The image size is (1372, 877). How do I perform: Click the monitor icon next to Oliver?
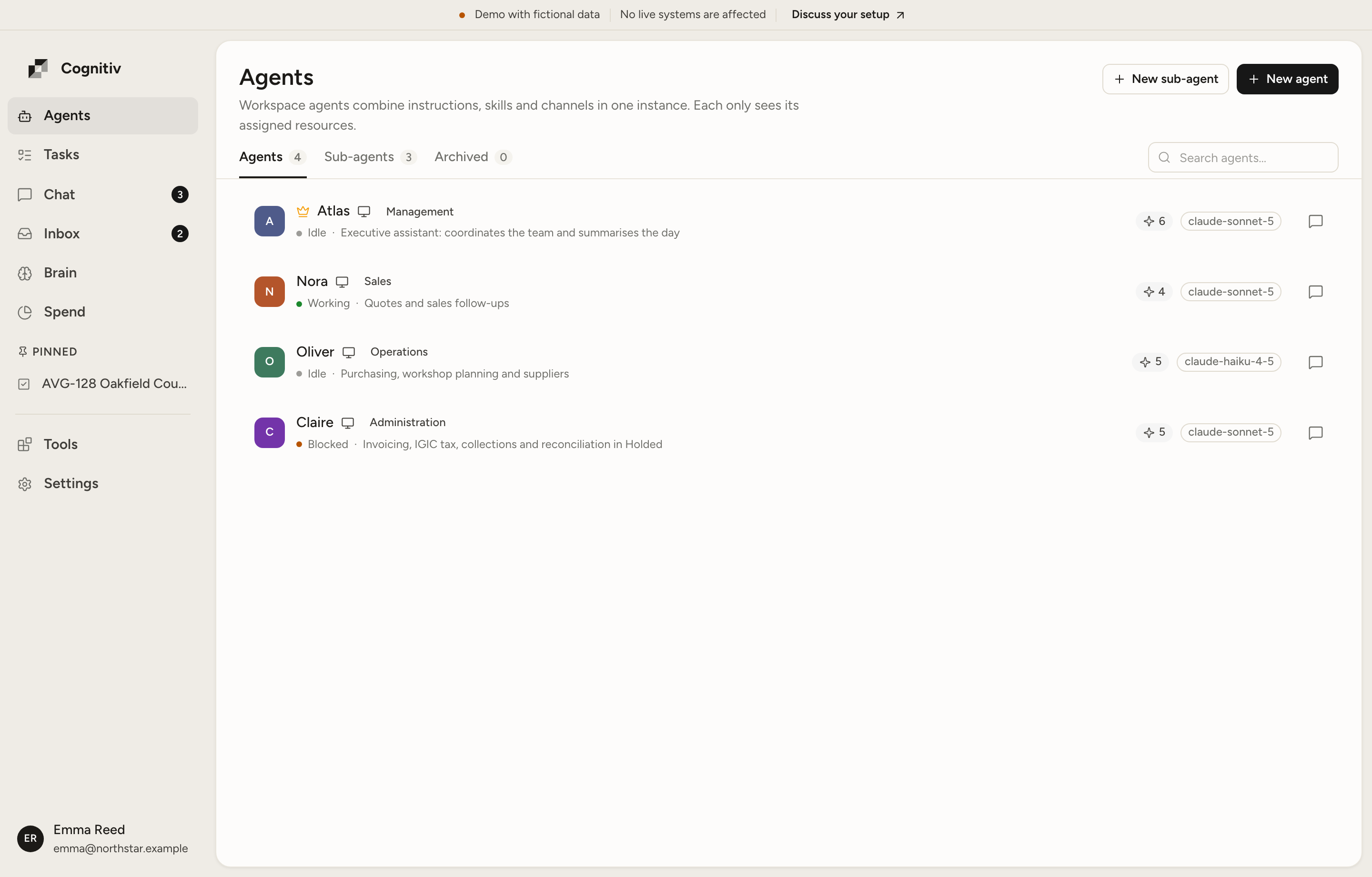click(x=348, y=352)
